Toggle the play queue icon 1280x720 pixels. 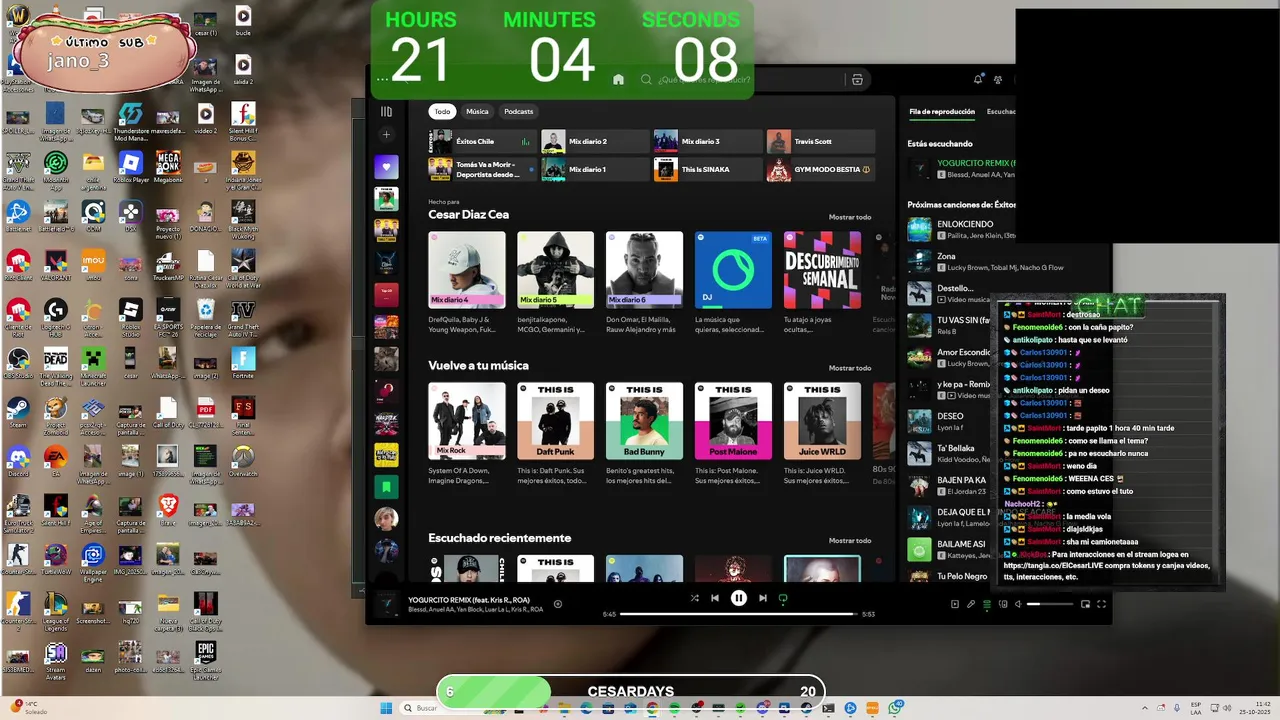click(987, 604)
